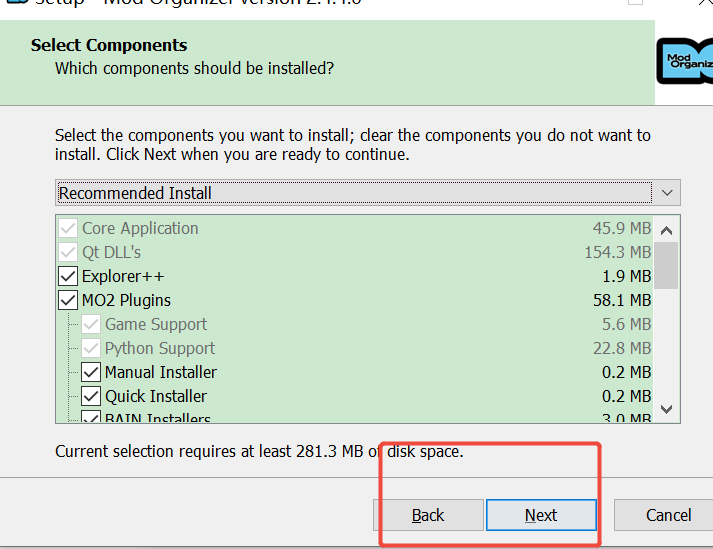
Task: Click the Python Support checkbox
Action: coord(91,348)
